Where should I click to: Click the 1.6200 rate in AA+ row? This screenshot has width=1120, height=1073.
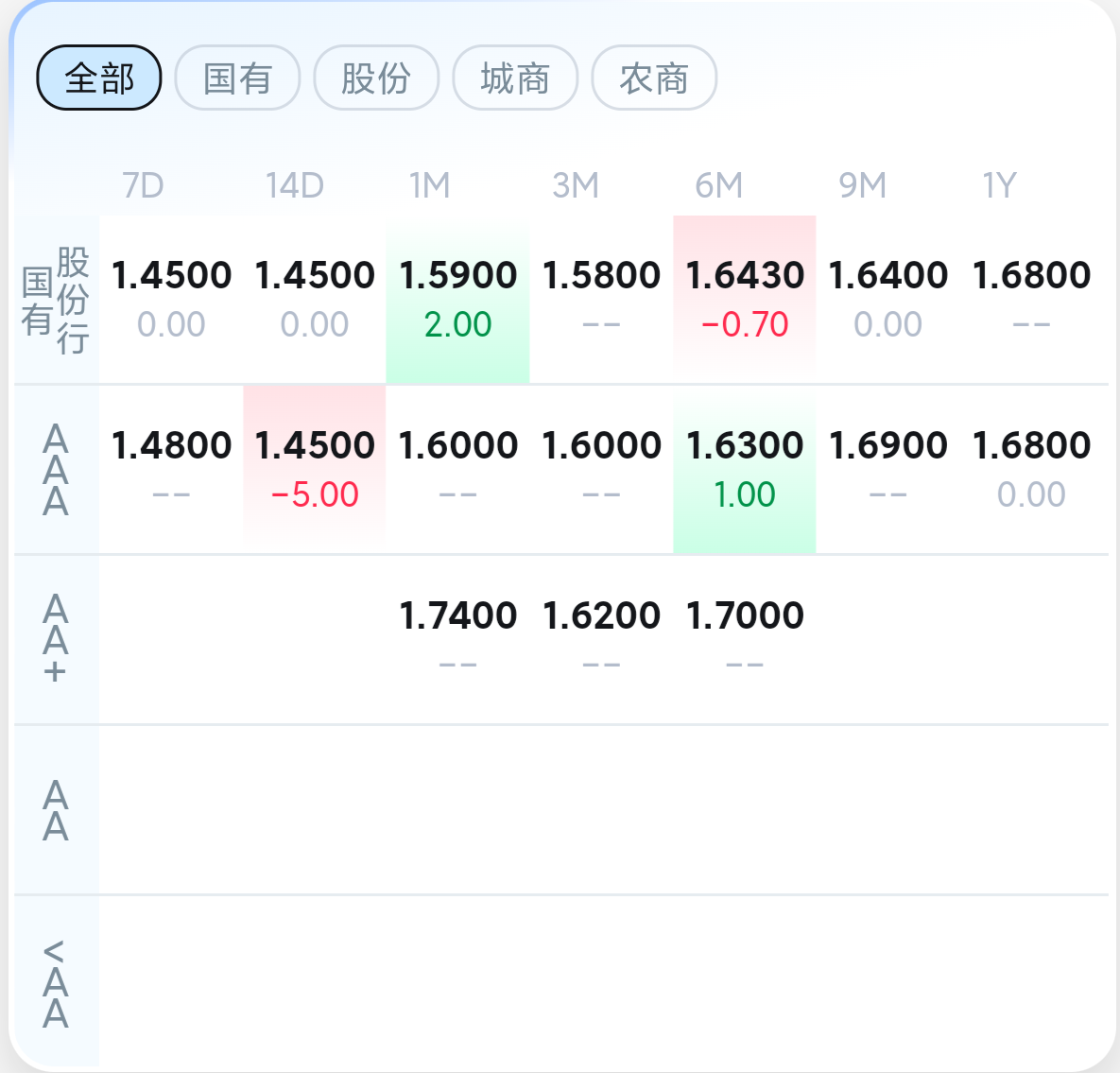(602, 616)
